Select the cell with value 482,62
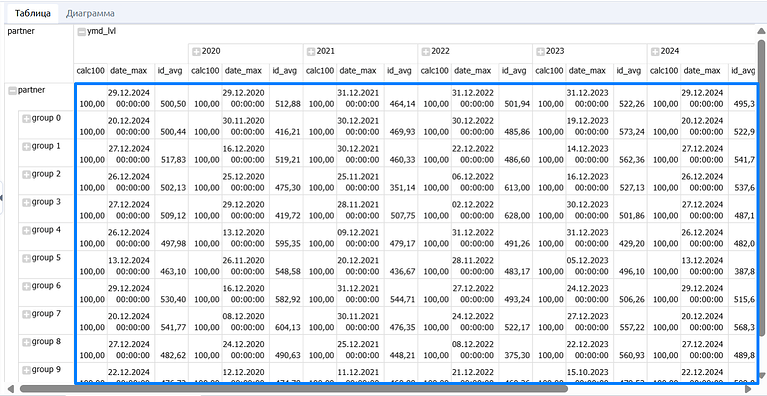The height and width of the screenshot is (396, 767). (172, 348)
